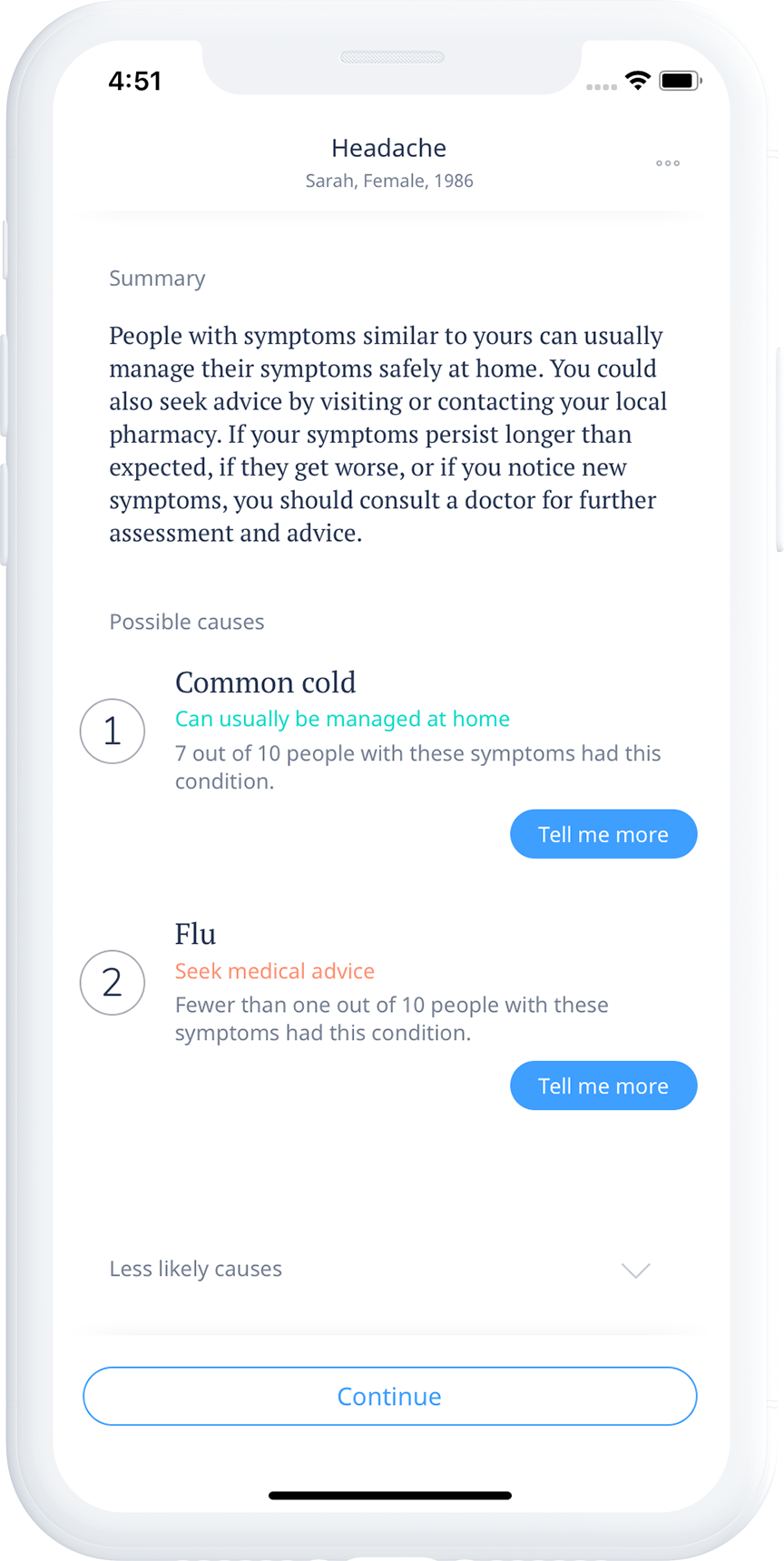Click the Common cold heading
The image size is (784, 1561).
click(x=265, y=682)
